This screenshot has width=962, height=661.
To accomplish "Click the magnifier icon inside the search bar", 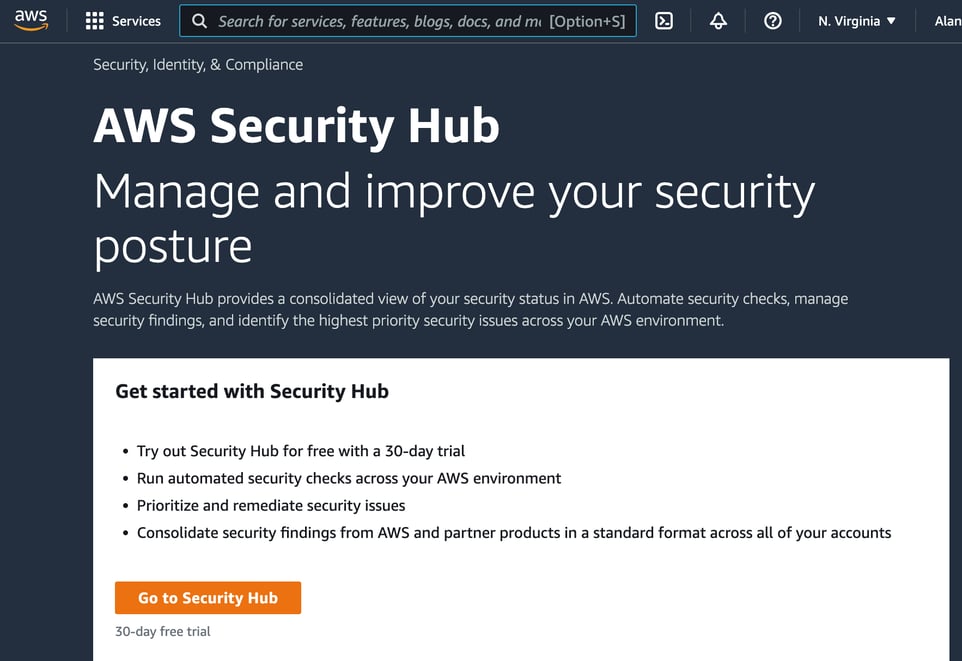I will pos(200,20).
